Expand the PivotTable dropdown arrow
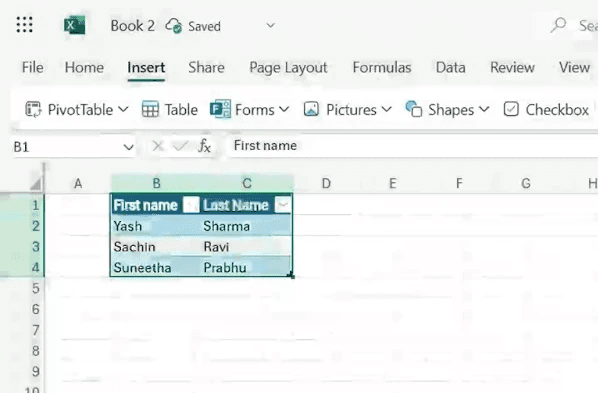The height and width of the screenshot is (393, 598). click(123, 110)
